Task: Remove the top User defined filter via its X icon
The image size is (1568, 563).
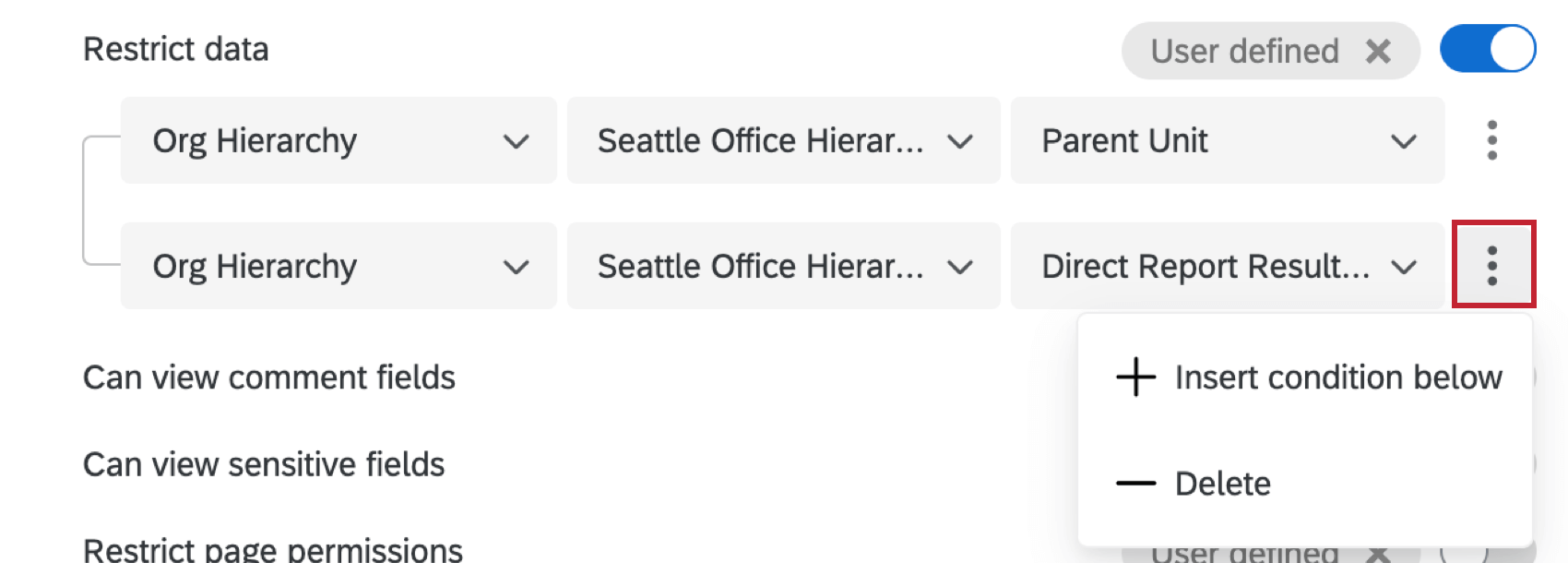Action: click(1379, 51)
